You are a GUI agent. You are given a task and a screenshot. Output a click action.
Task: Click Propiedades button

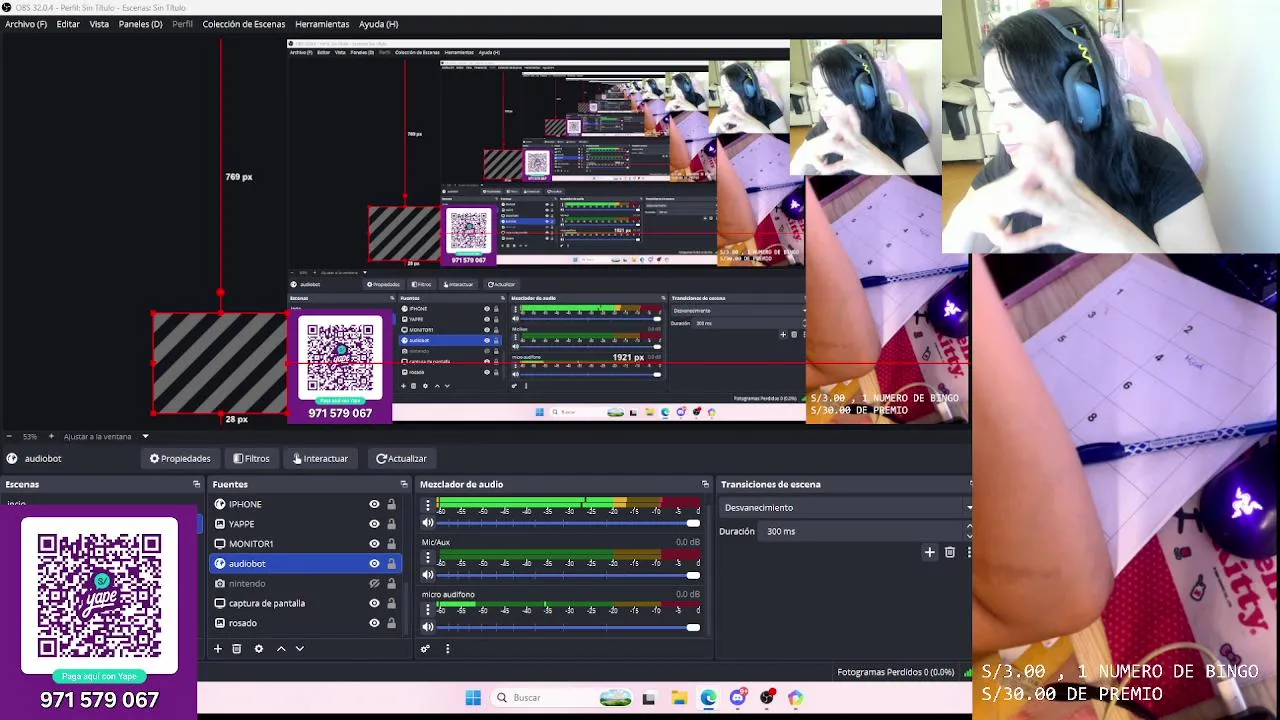[181, 459]
